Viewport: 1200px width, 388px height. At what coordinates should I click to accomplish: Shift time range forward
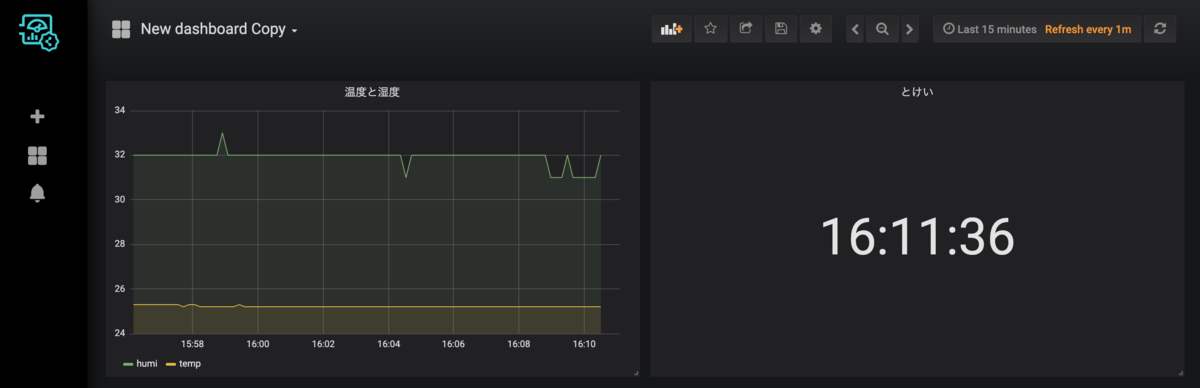coord(909,29)
